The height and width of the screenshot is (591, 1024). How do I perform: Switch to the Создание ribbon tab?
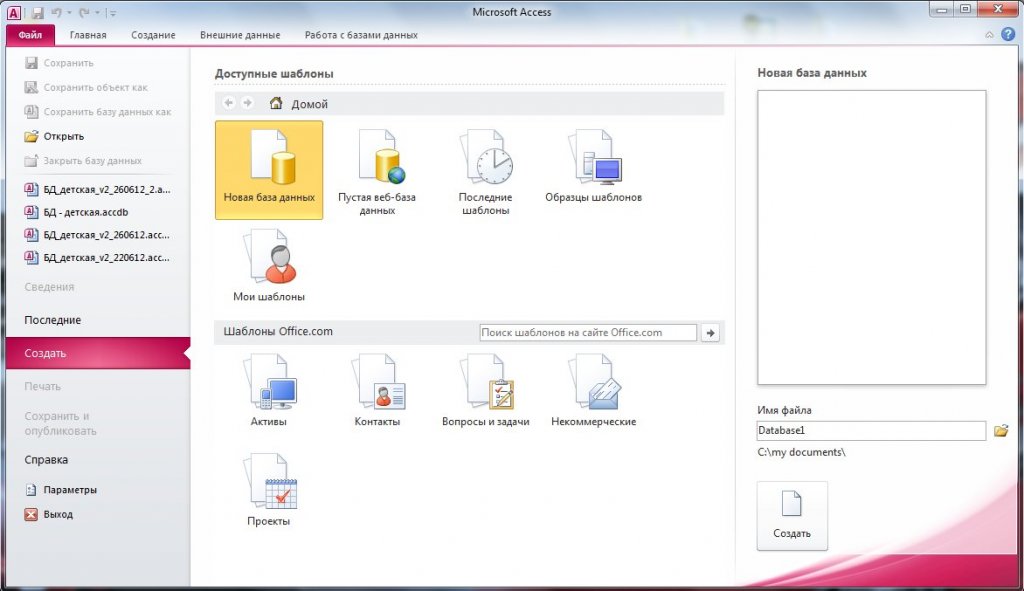(x=153, y=35)
